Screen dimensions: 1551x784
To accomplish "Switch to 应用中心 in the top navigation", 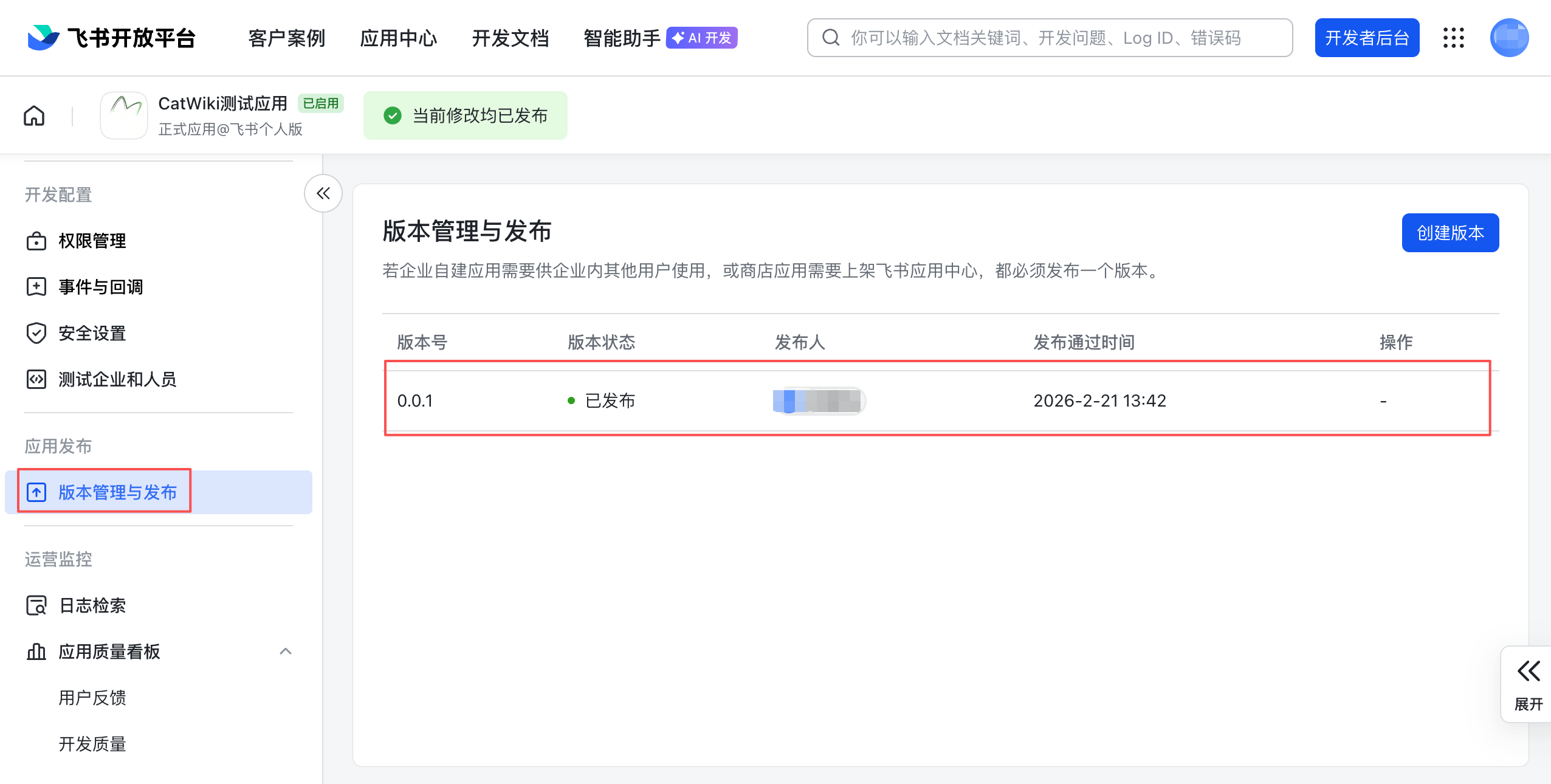I will (x=398, y=38).
